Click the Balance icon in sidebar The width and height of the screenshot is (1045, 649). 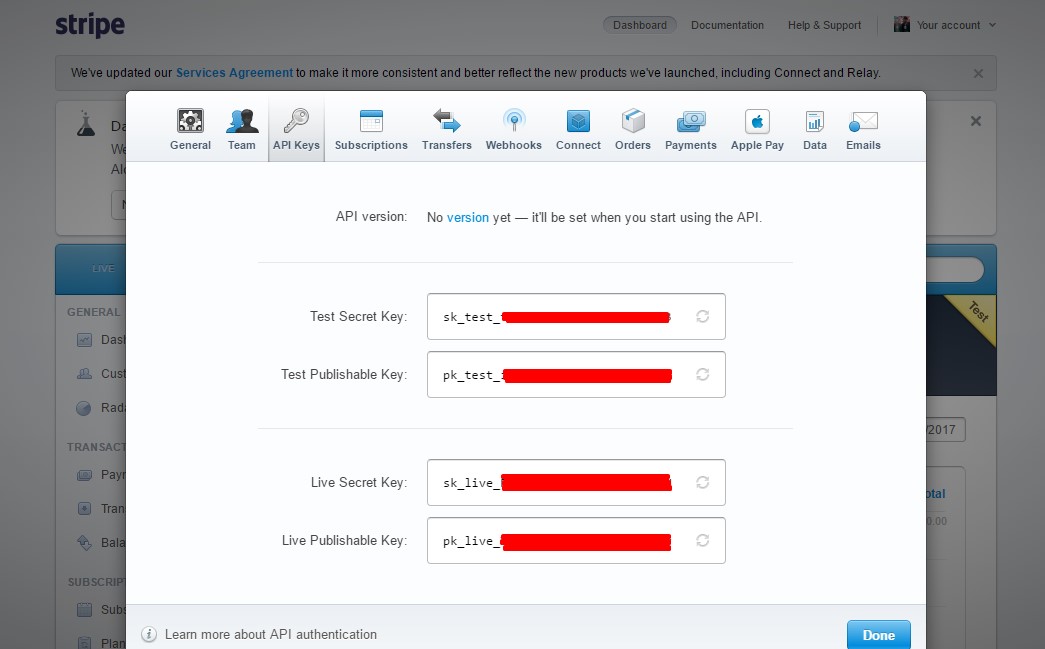[84, 542]
